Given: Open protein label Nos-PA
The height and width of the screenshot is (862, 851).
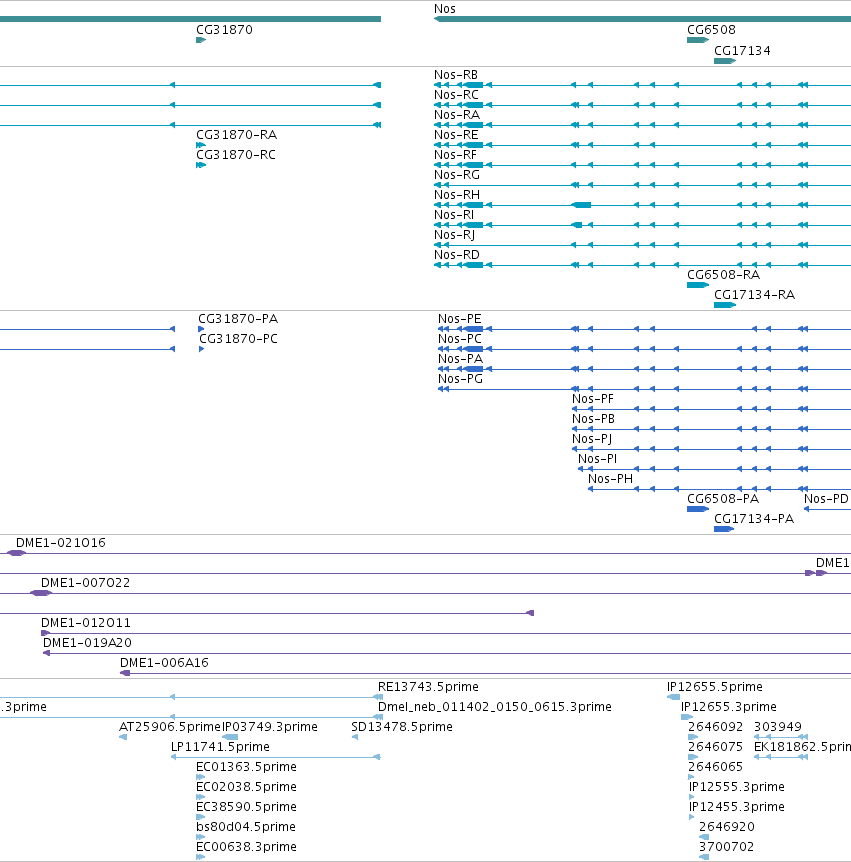Looking at the screenshot, I should tap(460, 358).
